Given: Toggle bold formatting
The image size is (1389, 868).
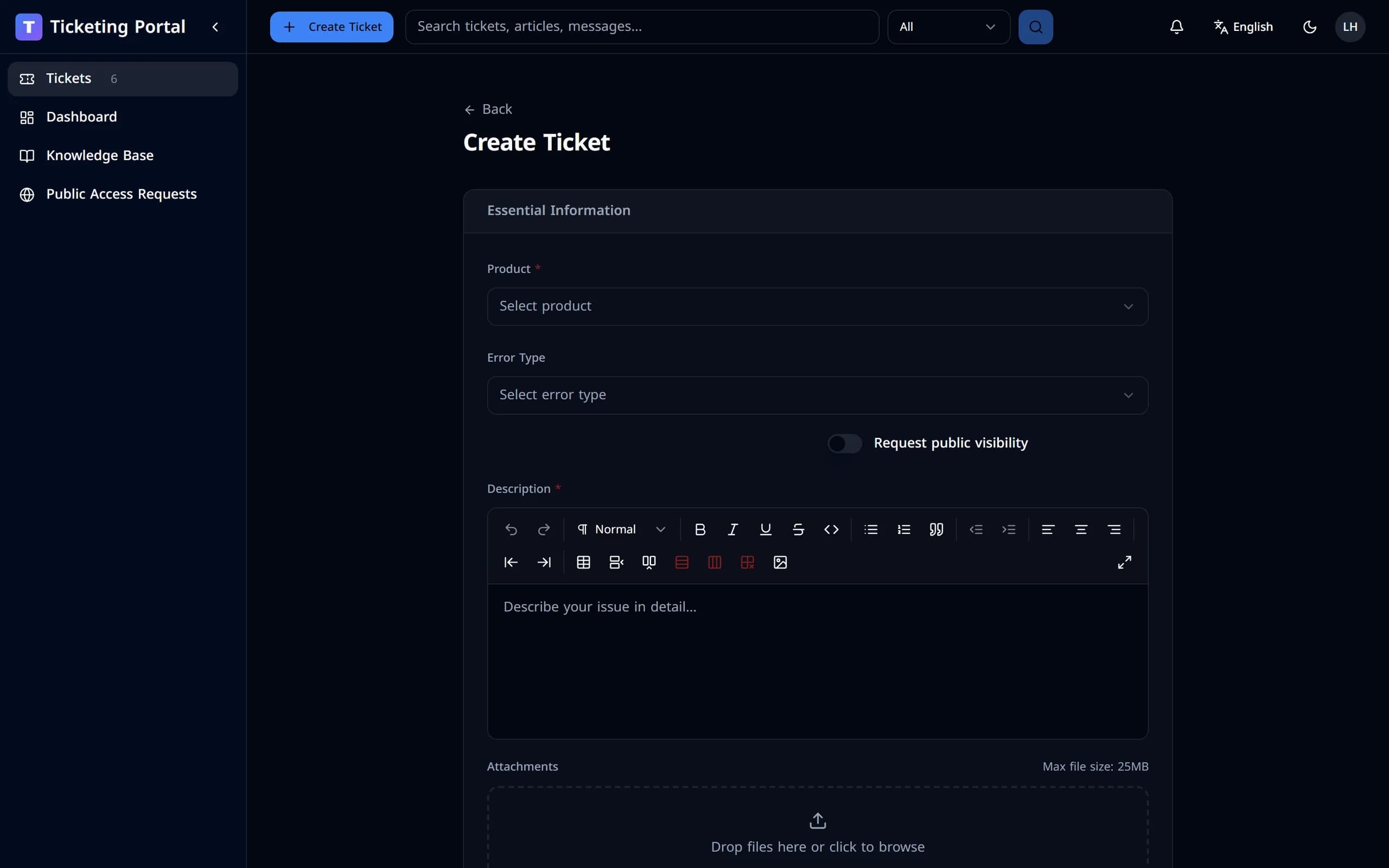Looking at the screenshot, I should pyautogui.click(x=700, y=529).
